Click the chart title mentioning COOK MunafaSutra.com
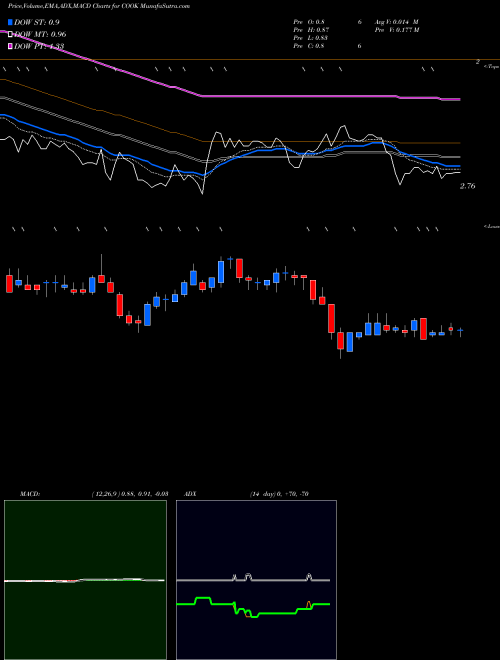This screenshot has height=660, width=500. pos(98,6)
